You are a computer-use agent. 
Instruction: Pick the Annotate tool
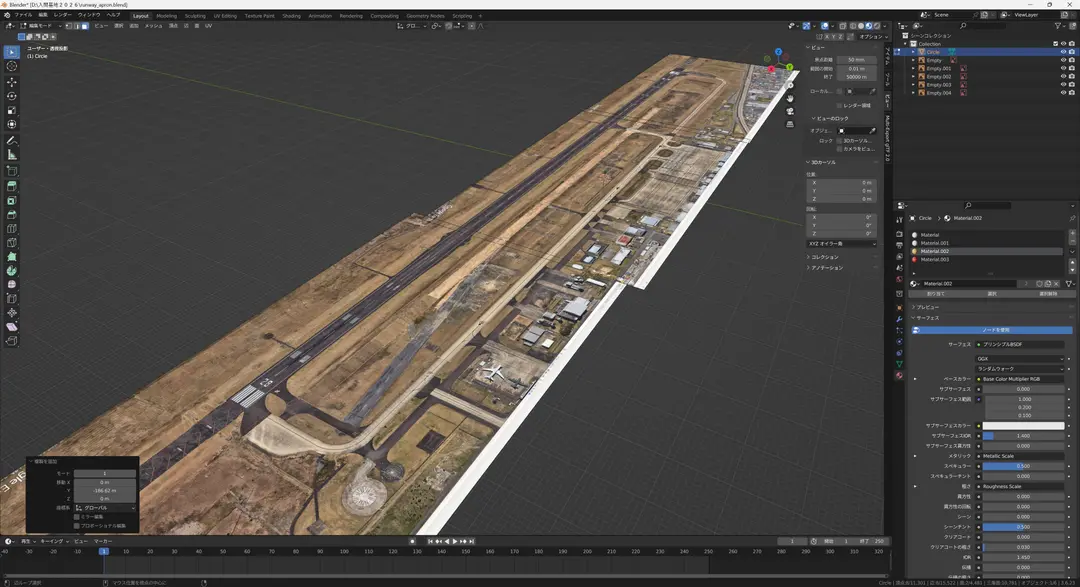[12, 141]
